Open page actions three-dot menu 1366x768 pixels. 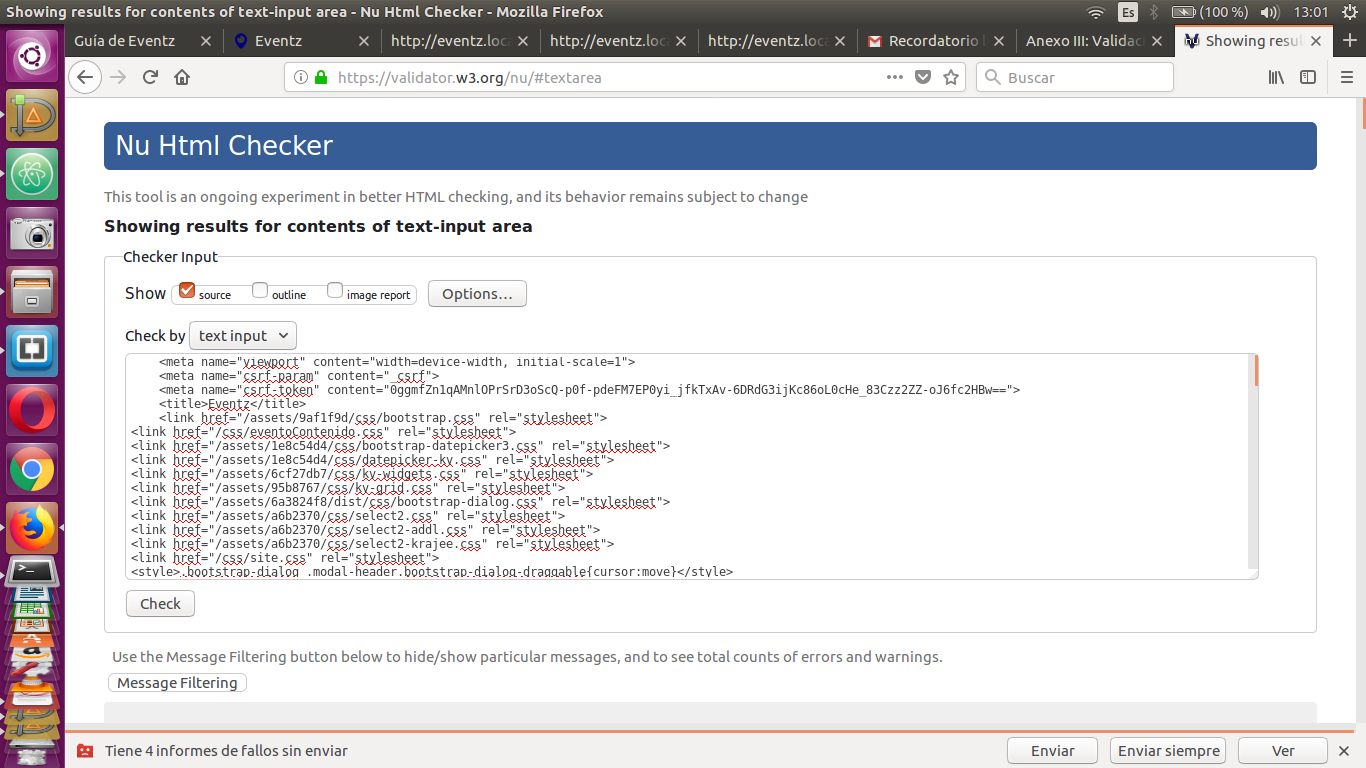pyautogui.click(x=895, y=77)
